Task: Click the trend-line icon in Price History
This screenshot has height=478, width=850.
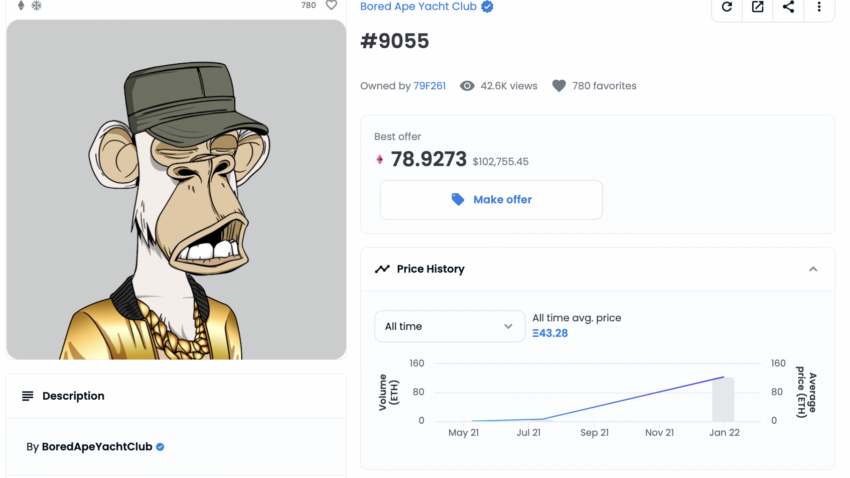Action: tap(382, 269)
